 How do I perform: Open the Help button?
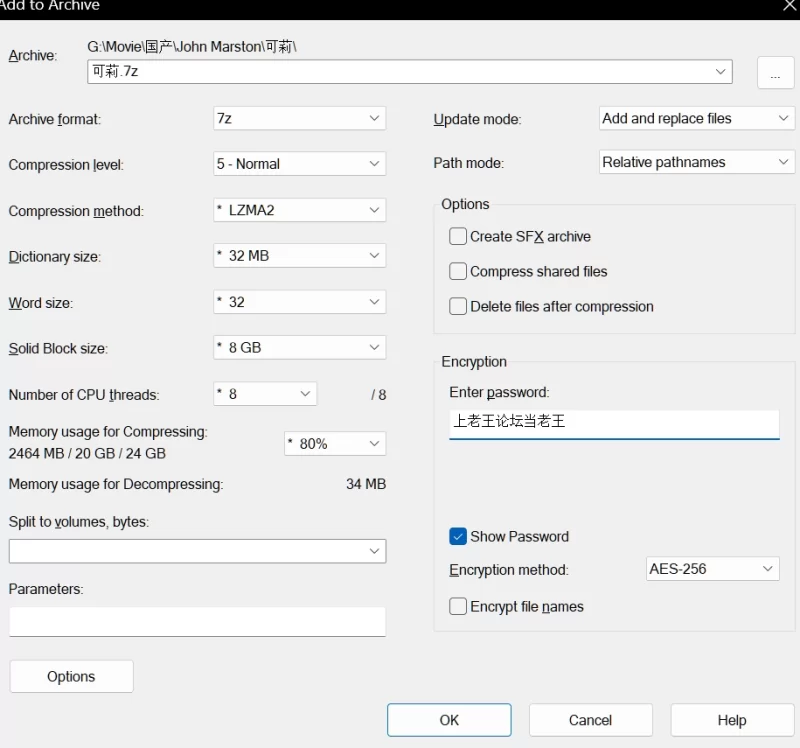pyautogui.click(x=732, y=720)
